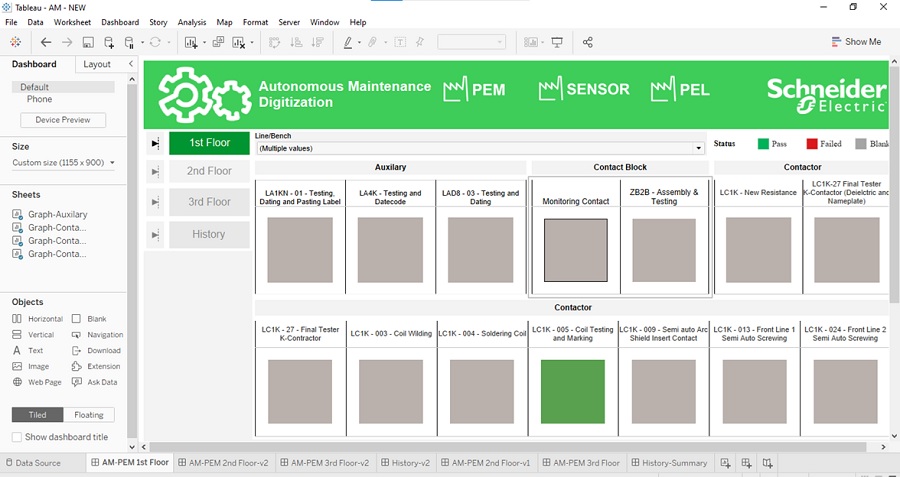The height and width of the screenshot is (477, 900).
Task: Click the New story icon in bottom tab bar
Action: (767, 462)
